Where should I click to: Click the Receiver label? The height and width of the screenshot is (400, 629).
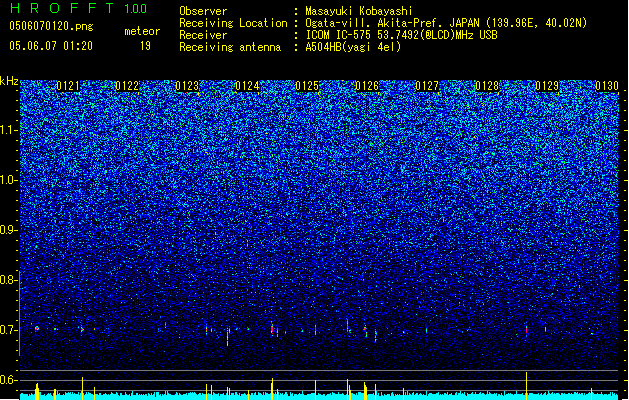point(203,35)
